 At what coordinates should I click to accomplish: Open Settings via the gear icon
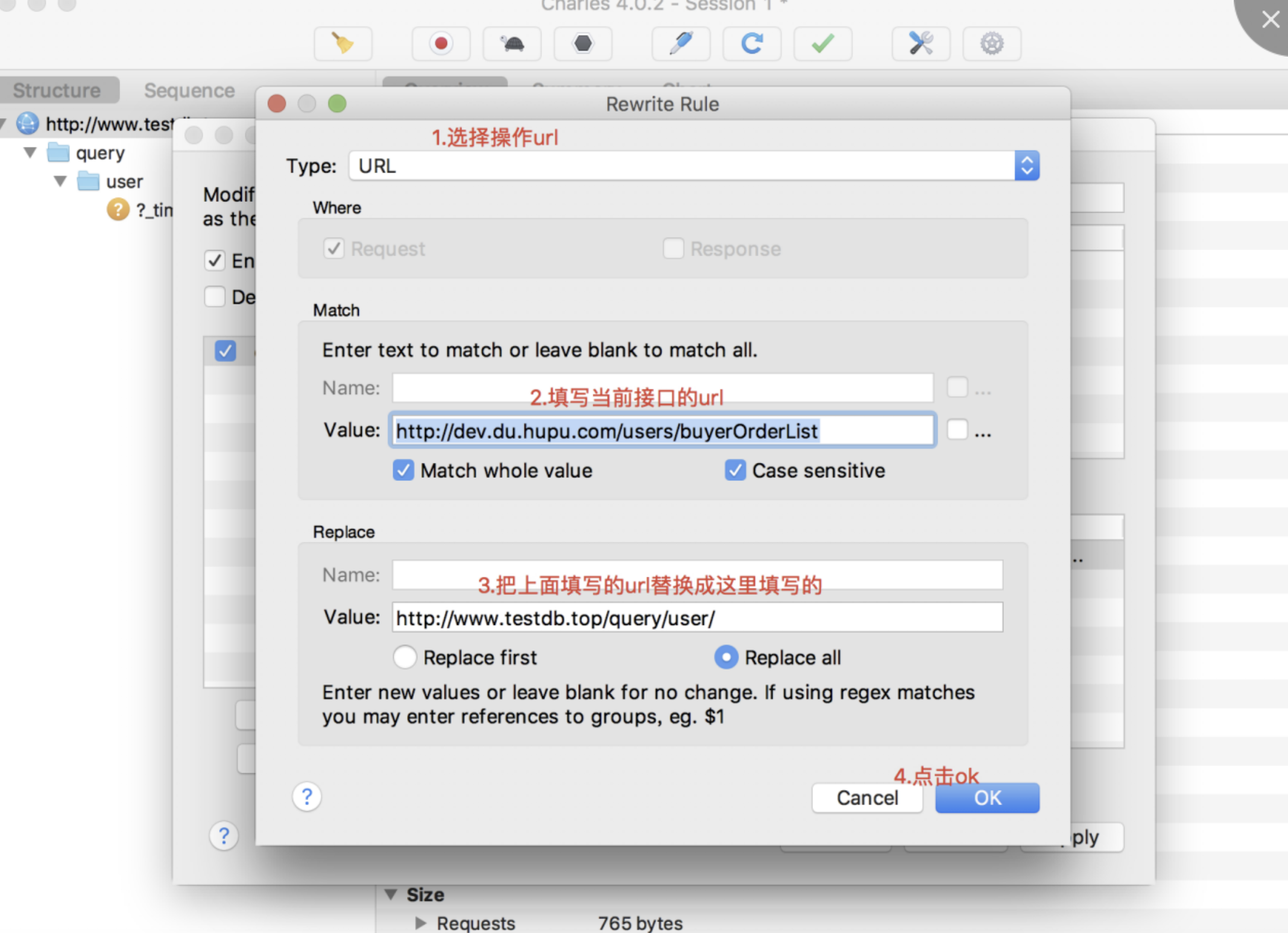point(992,43)
